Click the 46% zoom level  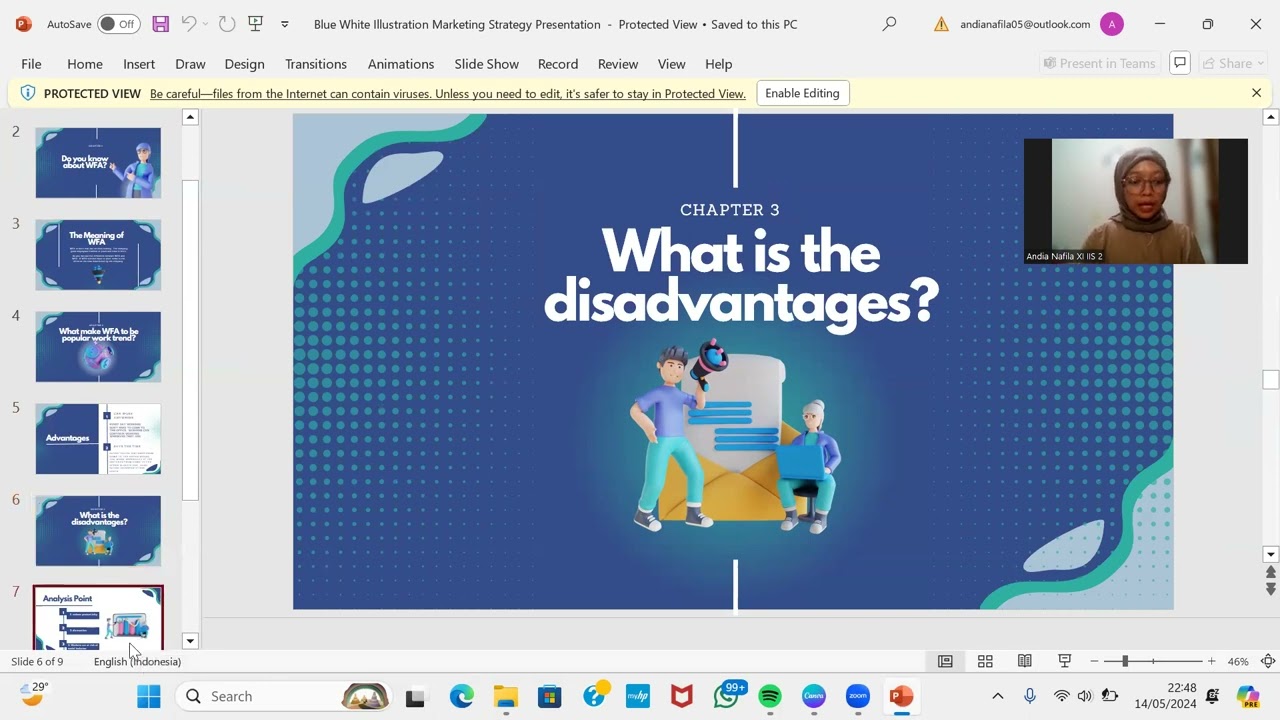point(1238,661)
